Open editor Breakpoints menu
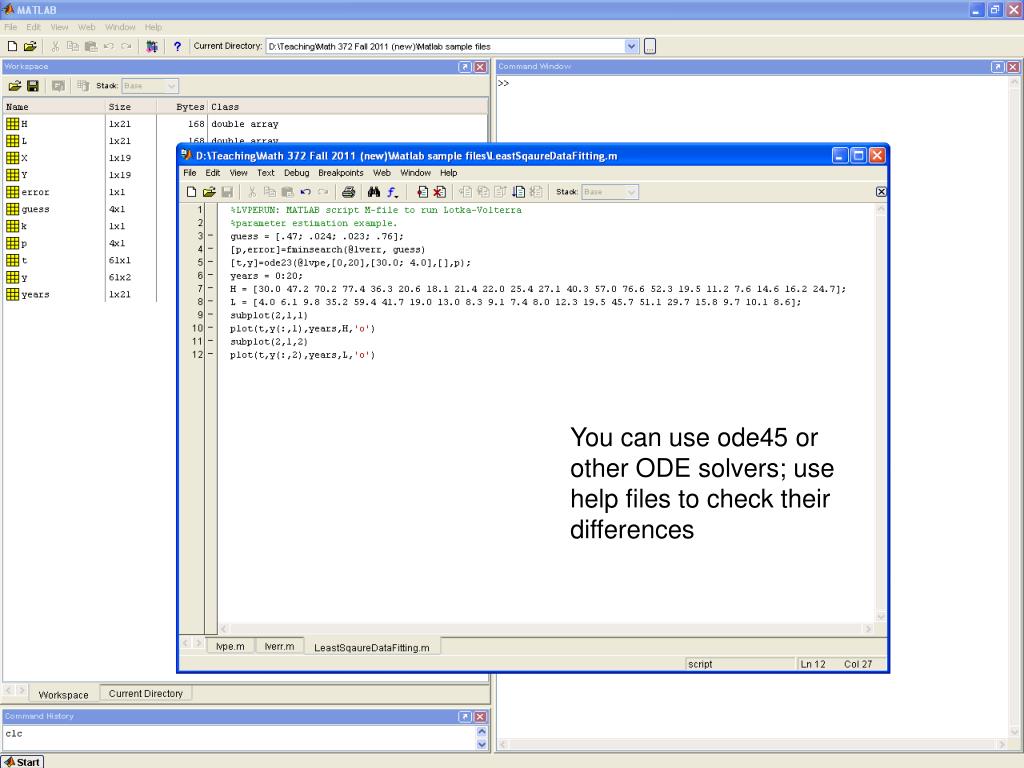Image resolution: width=1024 pixels, height=768 pixels. pyautogui.click(x=340, y=173)
